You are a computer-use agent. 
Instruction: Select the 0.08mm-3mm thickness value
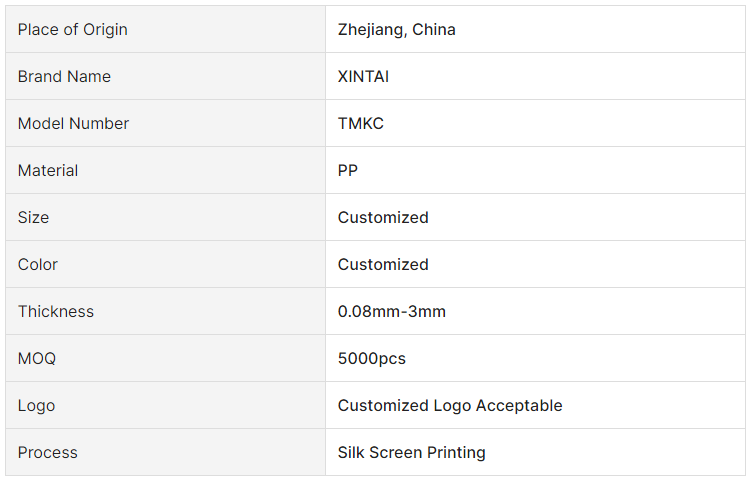(x=391, y=311)
